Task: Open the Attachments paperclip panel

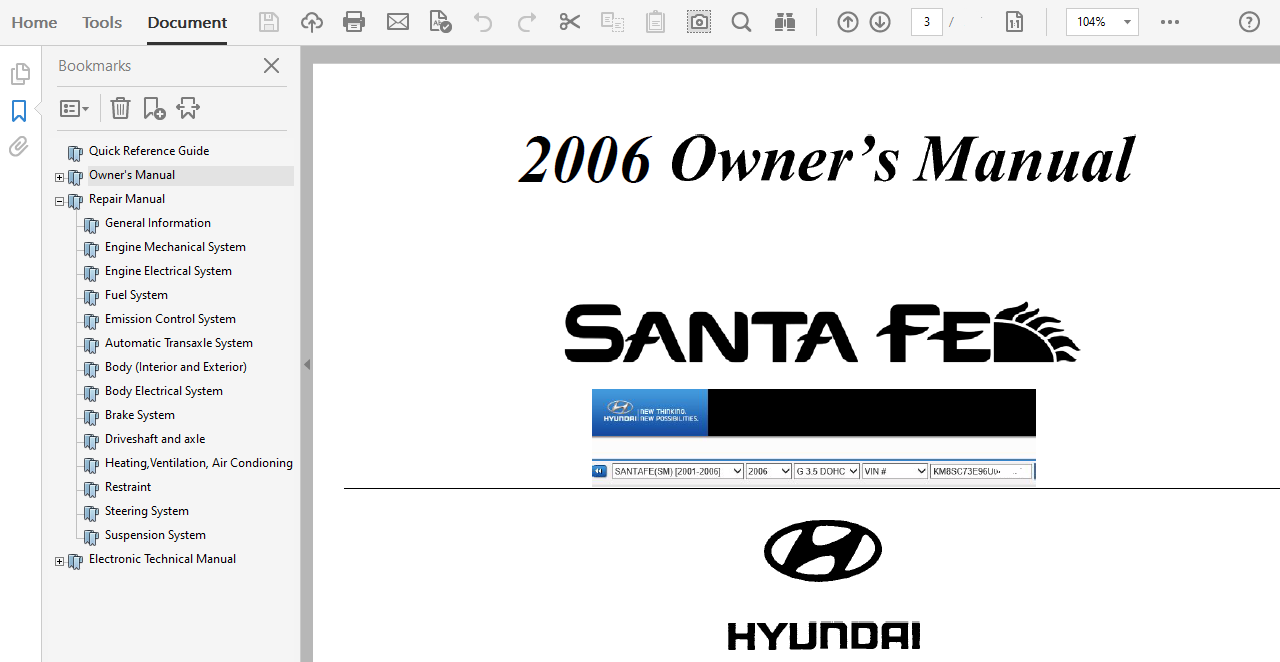Action: click(19, 147)
